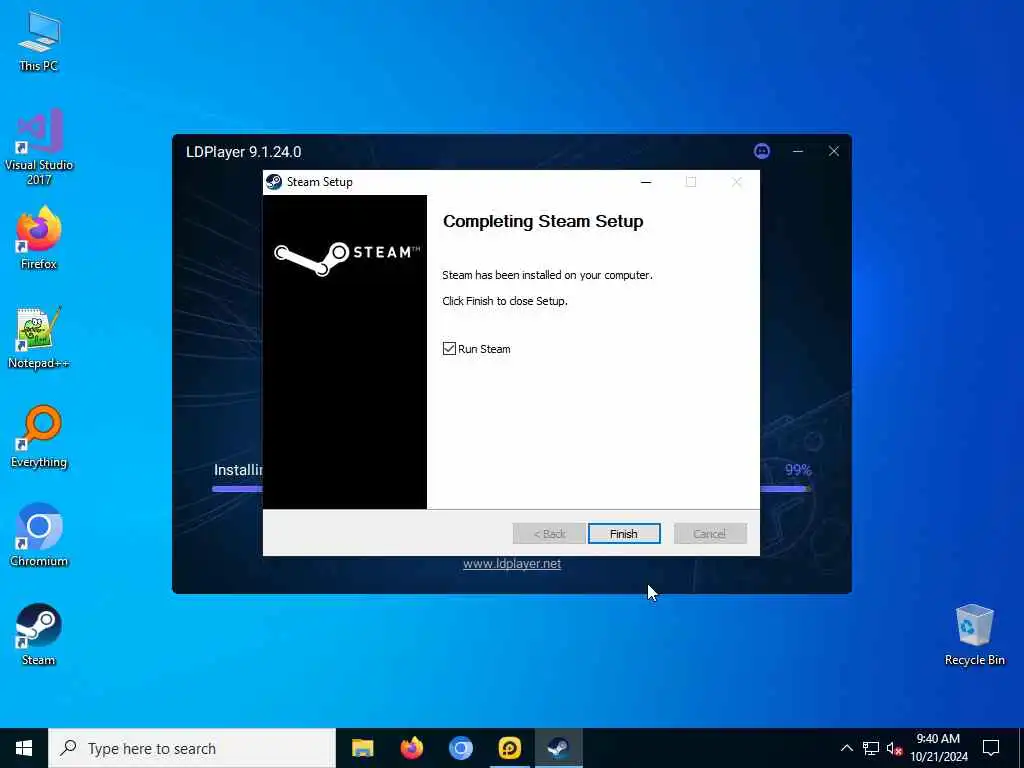The width and height of the screenshot is (1024, 768).
Task: Click the LDPlayer installation progress bar
Action: point(511,488)
